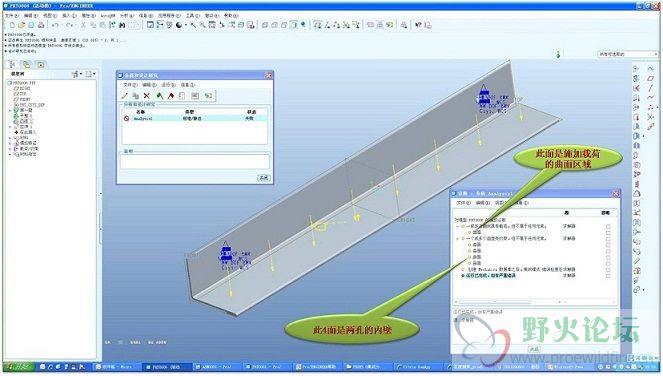The image size is (663, 376).
Task: Tick the ignore checkbox on last diagnostics row
Action: [608, 276]
